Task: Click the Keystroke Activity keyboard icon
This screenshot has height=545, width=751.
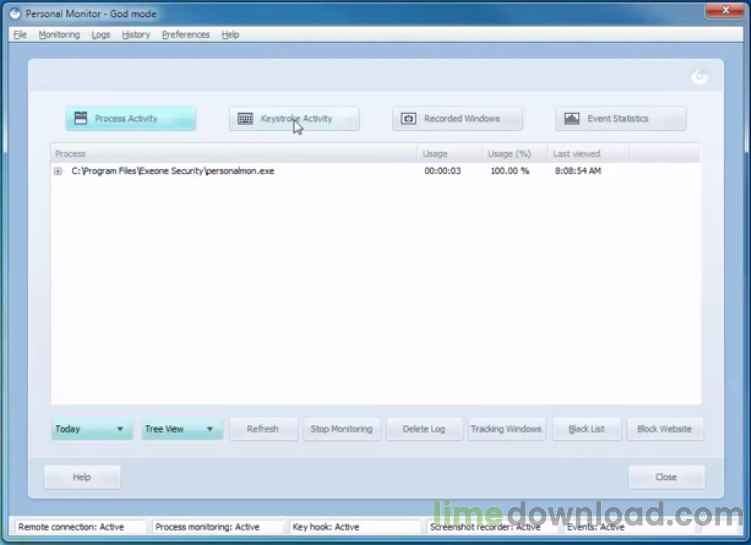Action: pyautogui.click(x=245, y=119)
